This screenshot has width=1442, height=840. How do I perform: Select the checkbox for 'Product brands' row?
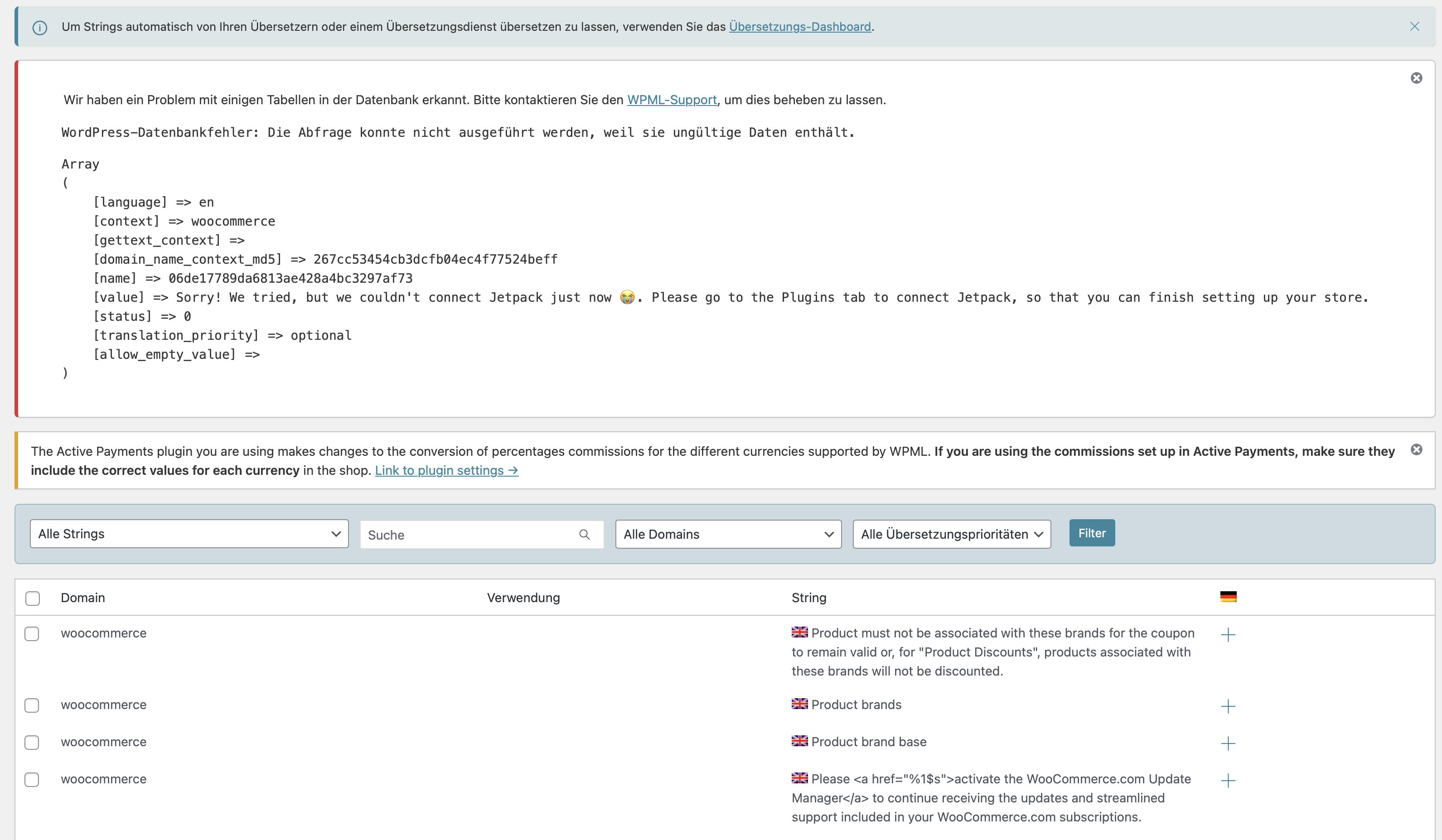(32, 705)
